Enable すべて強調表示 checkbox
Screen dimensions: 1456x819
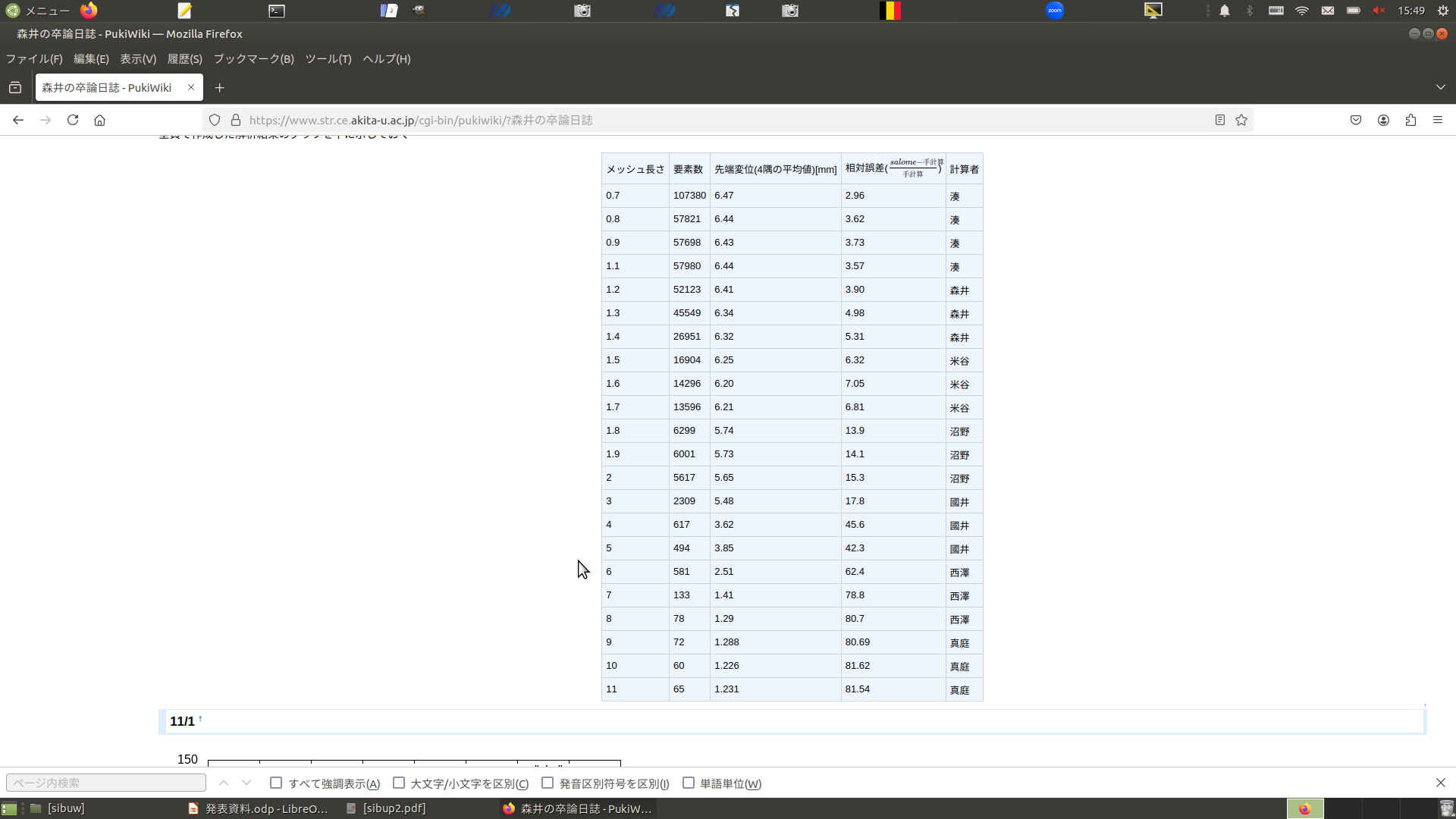(276, 783)
